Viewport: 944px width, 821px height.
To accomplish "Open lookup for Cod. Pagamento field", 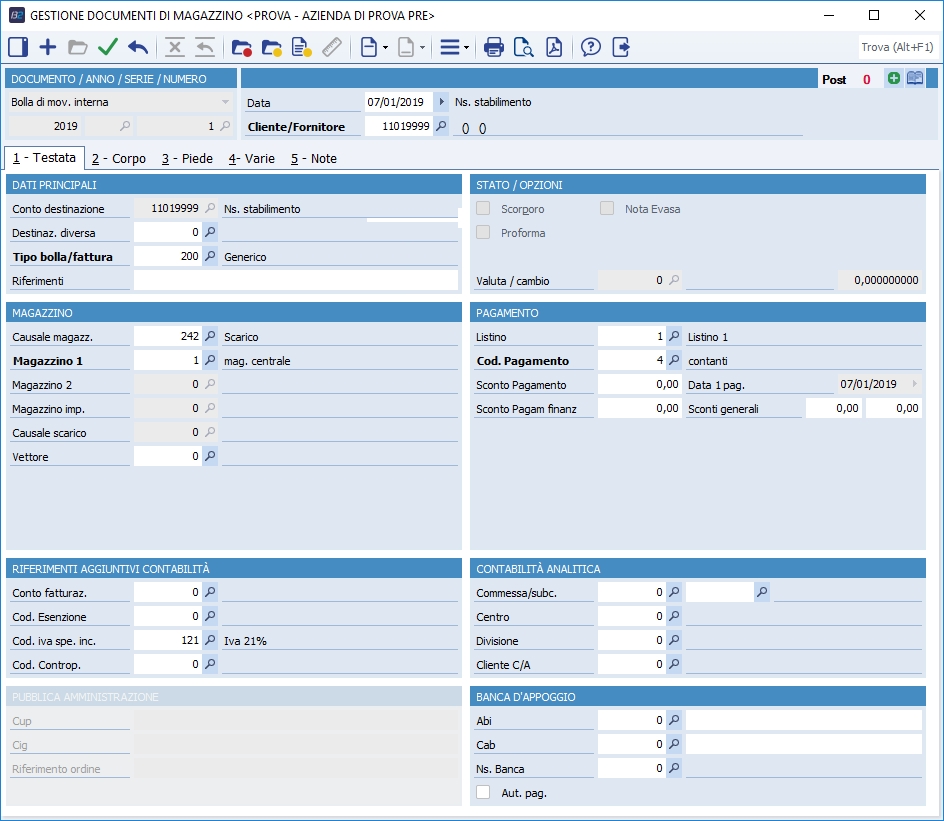I will pos(674,361).
